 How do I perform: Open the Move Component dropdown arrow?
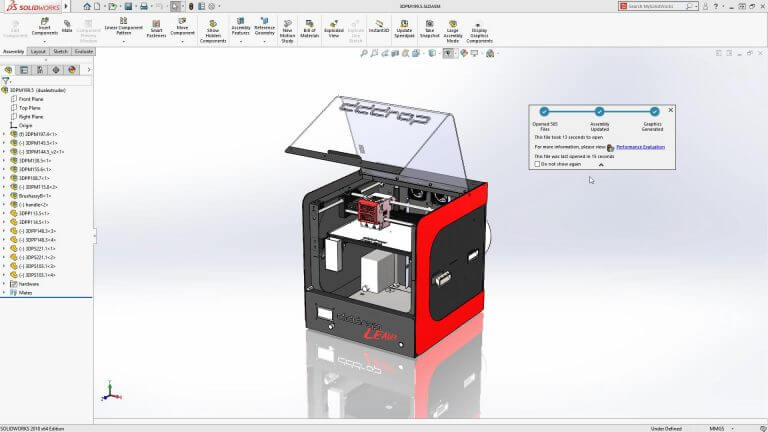coord(182,41)
